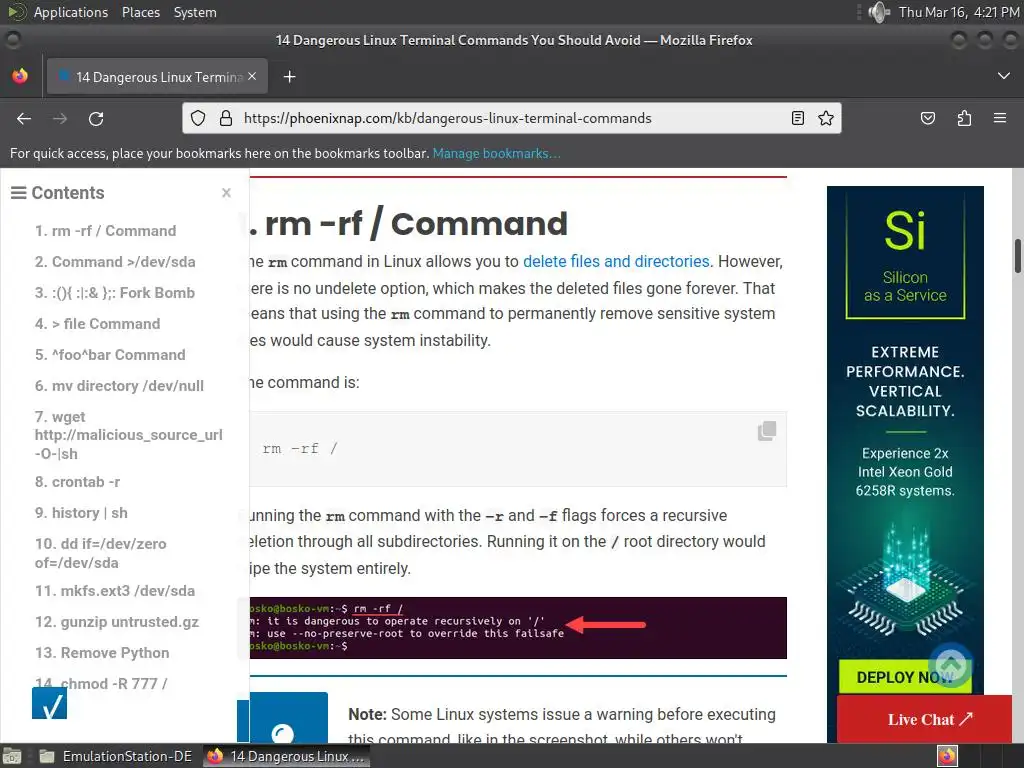Jump to 12. gunzip untrusted.gz section

pos(117,622)
